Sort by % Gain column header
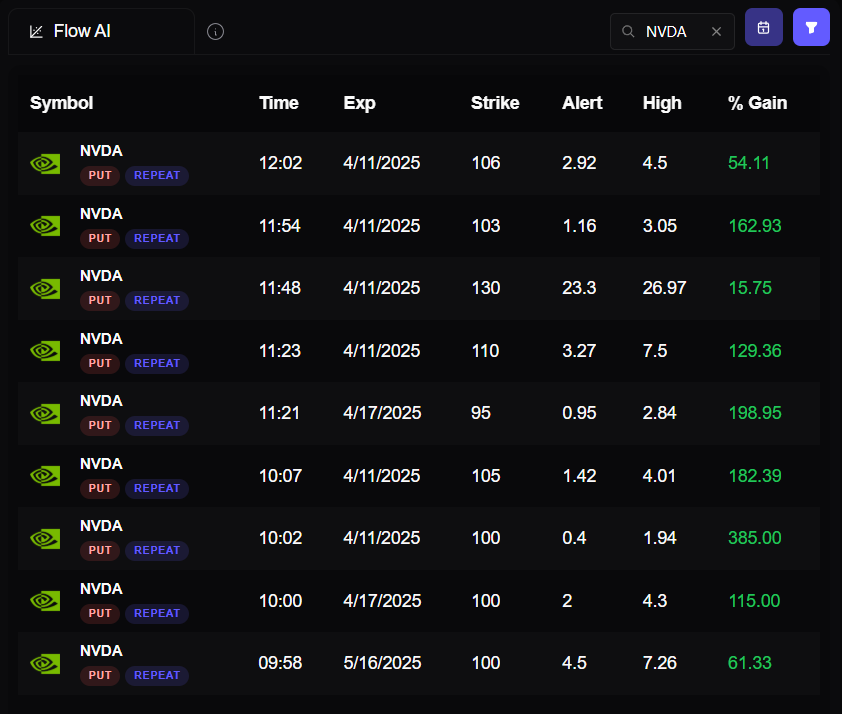 pos(757,103)
